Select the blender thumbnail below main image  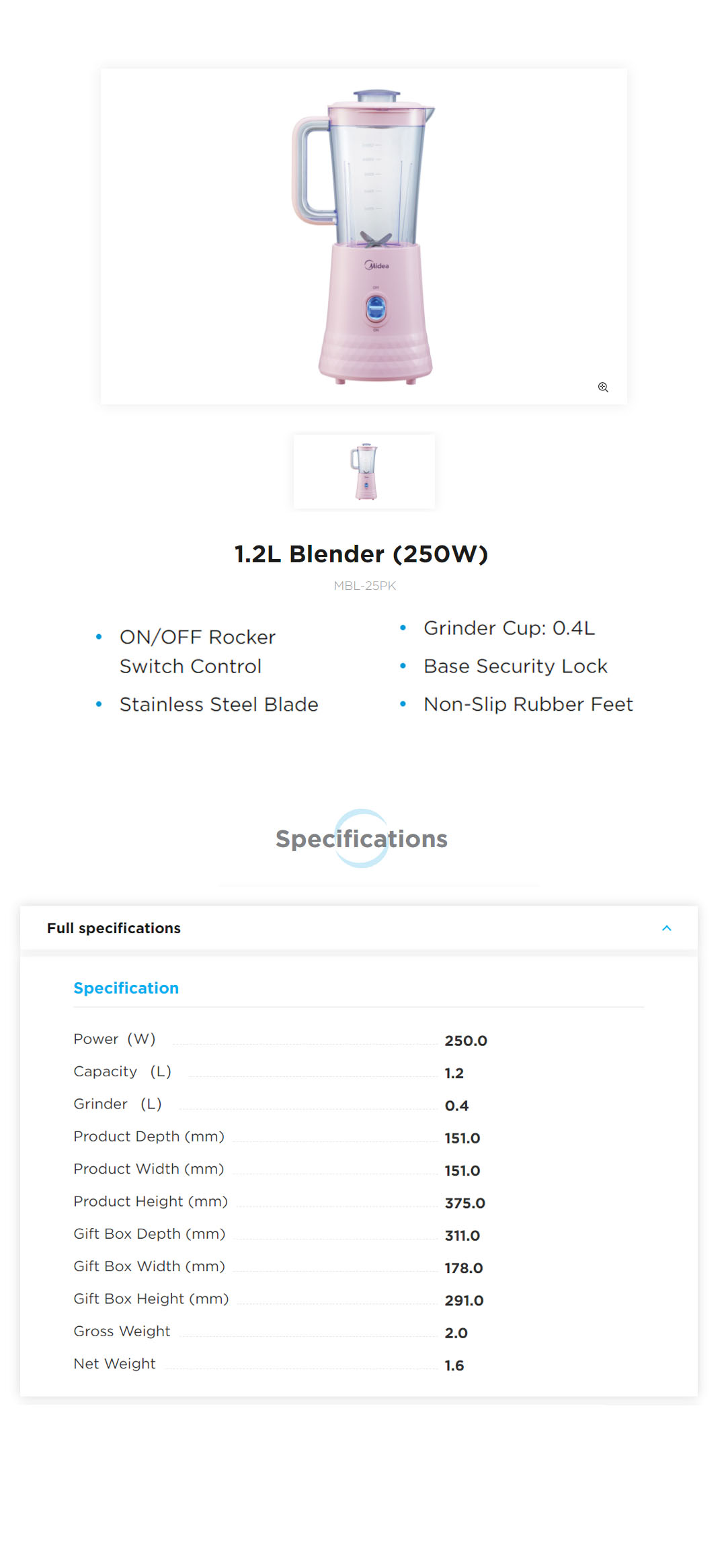coord(364,471)
